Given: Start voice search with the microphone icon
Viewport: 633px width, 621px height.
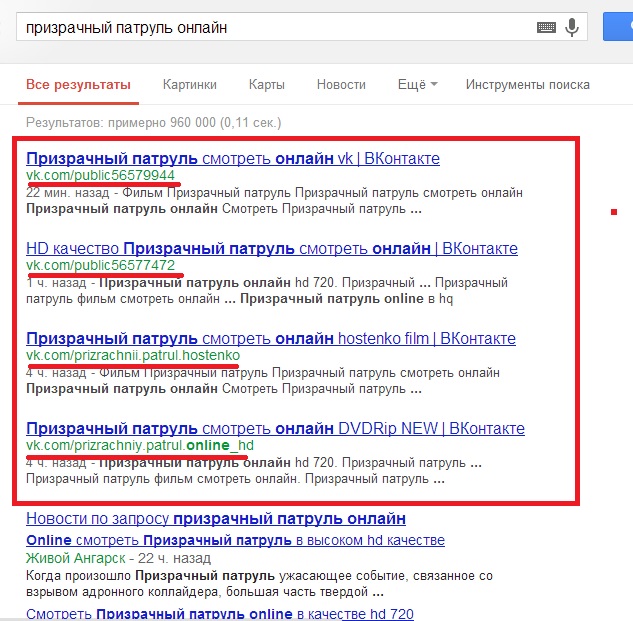Looking at the screenshot, I should 572,28.
